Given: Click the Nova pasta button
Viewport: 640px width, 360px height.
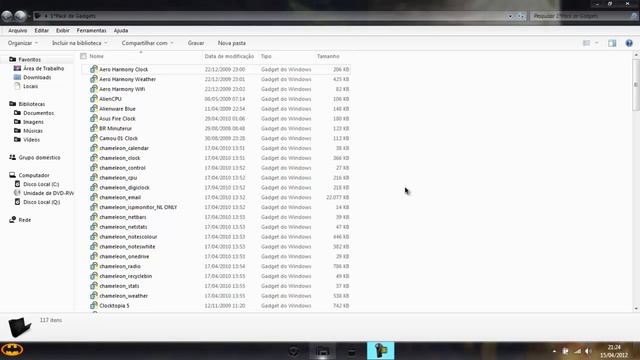Looking at the screenshot, I should pos(232,43).
